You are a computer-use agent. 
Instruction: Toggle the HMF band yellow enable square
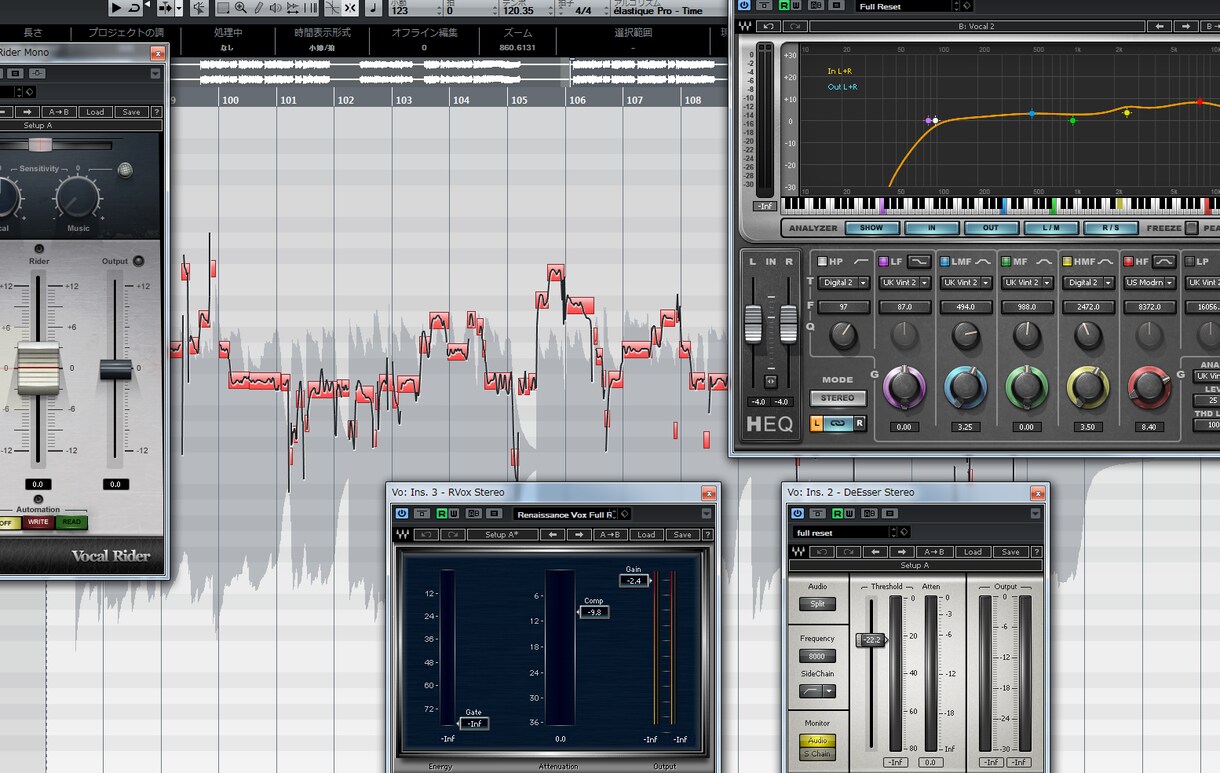point(1067,261)
